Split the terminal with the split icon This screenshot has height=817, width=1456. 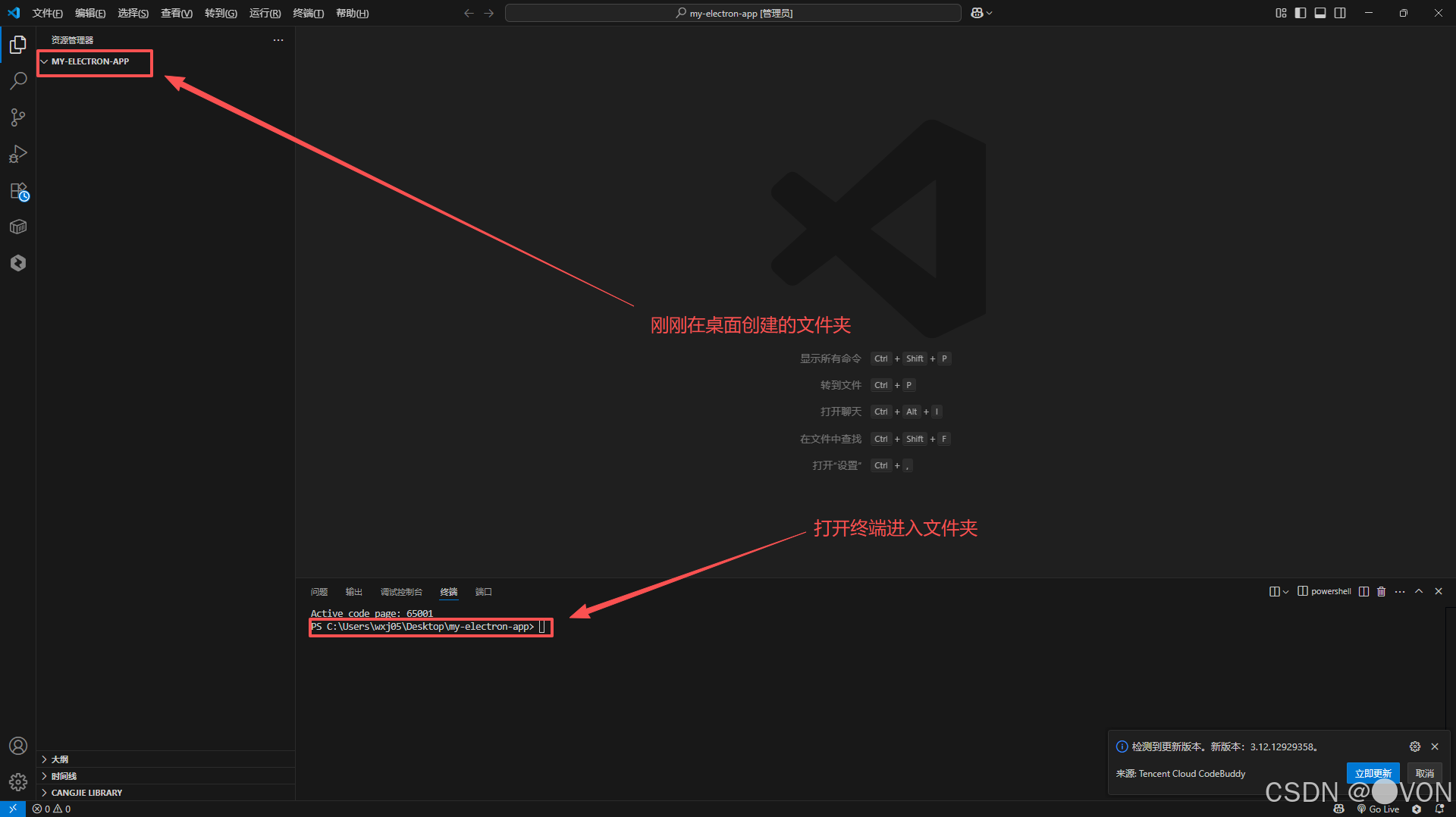[x=1363, y=591]
